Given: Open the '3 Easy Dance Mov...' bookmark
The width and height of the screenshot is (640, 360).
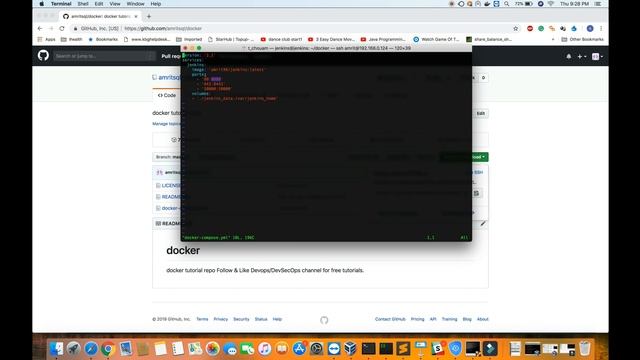Looking at the screenshot, I should coord(331,40).
